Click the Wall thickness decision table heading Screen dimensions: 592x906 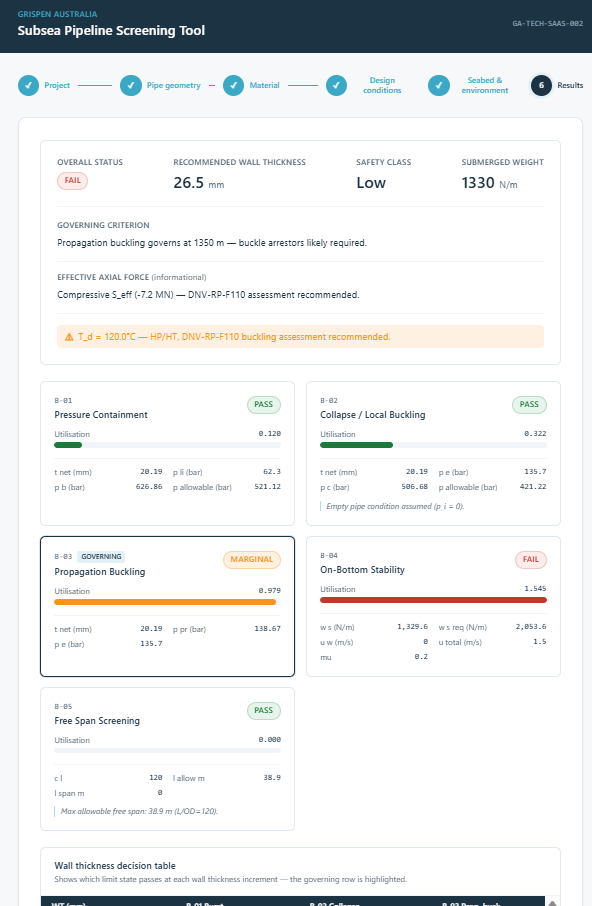115,866
